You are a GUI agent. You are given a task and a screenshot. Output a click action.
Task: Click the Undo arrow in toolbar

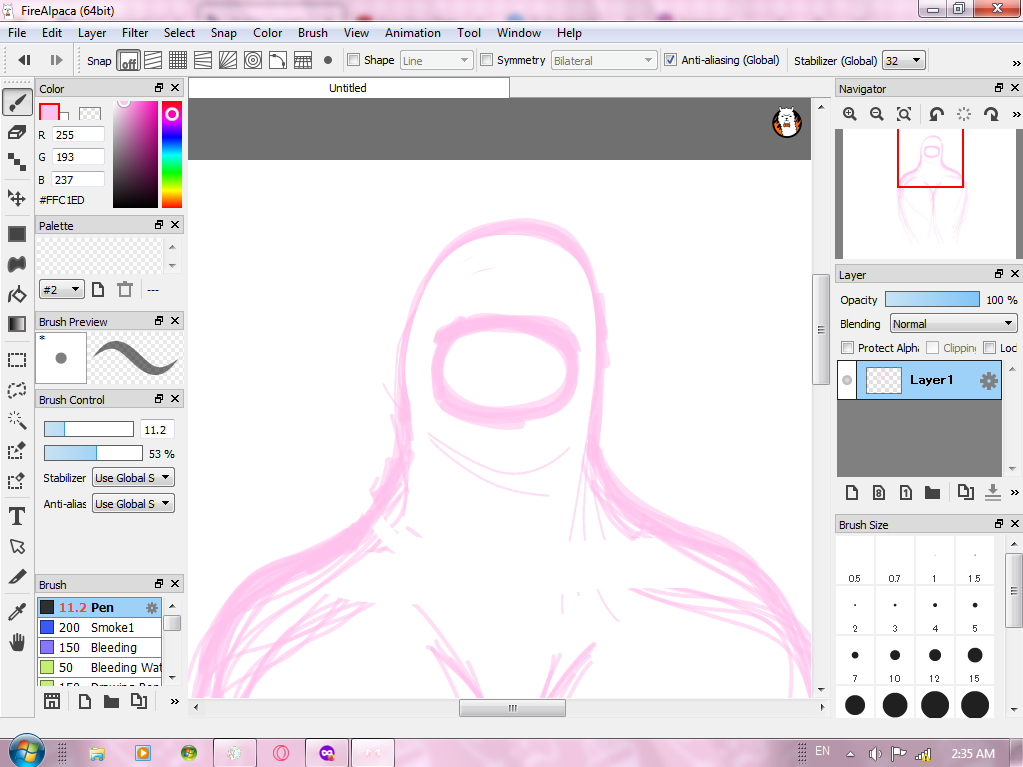[24, 60]
